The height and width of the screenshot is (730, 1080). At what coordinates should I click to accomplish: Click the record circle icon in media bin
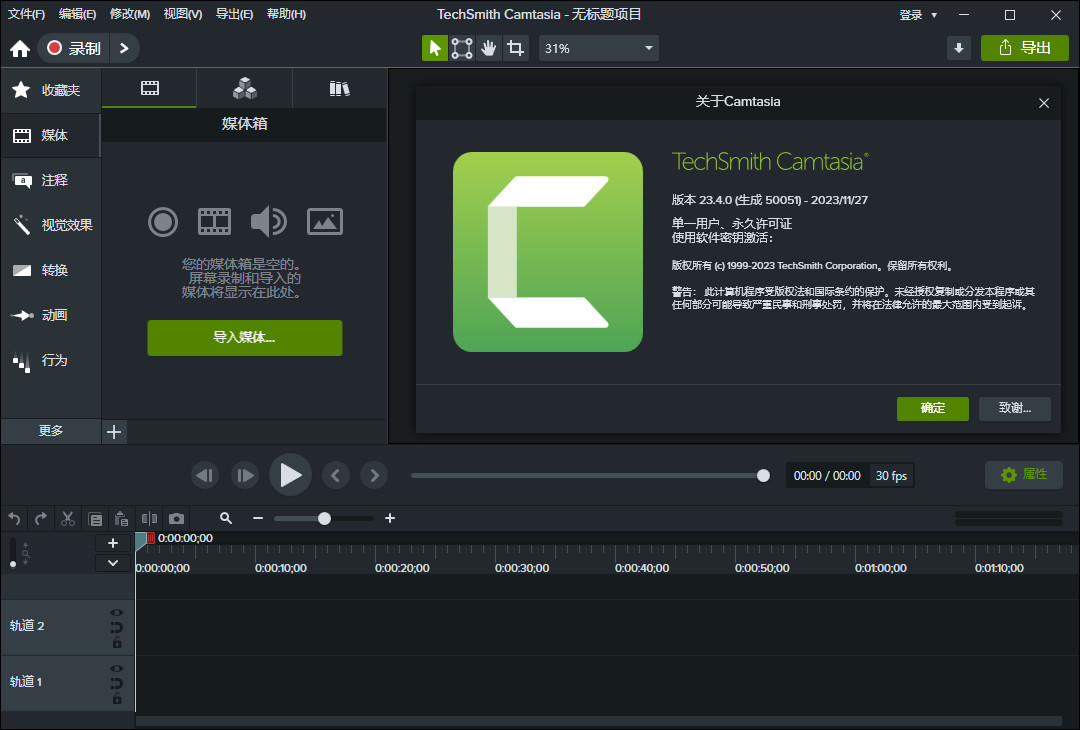tap(163, 222)
